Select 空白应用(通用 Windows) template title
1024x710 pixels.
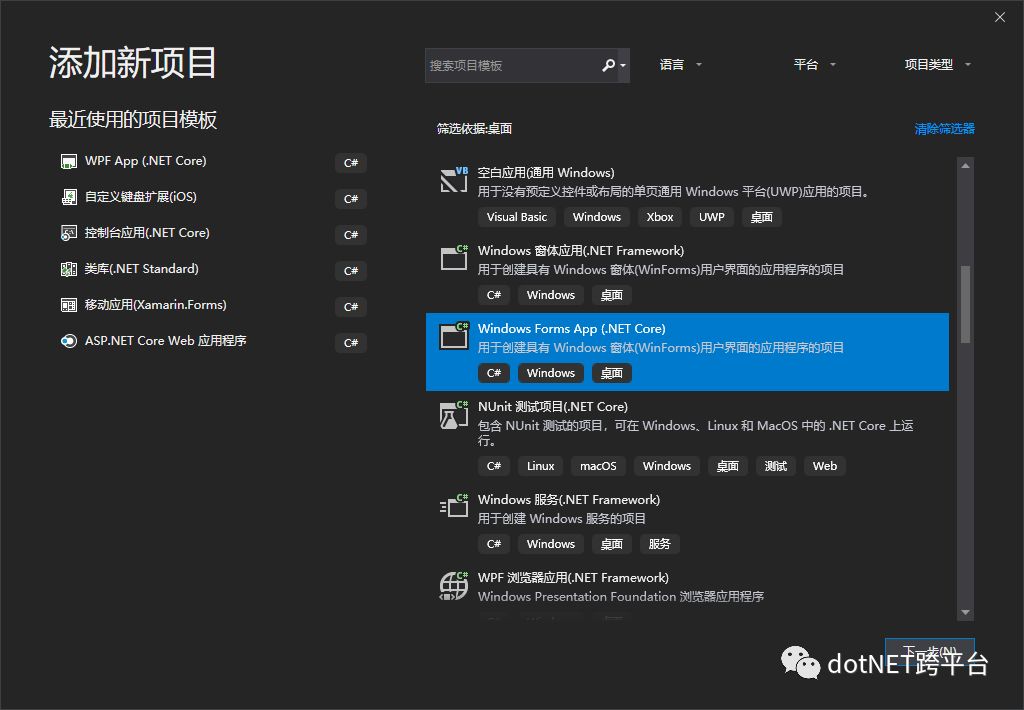coord(546,172)
